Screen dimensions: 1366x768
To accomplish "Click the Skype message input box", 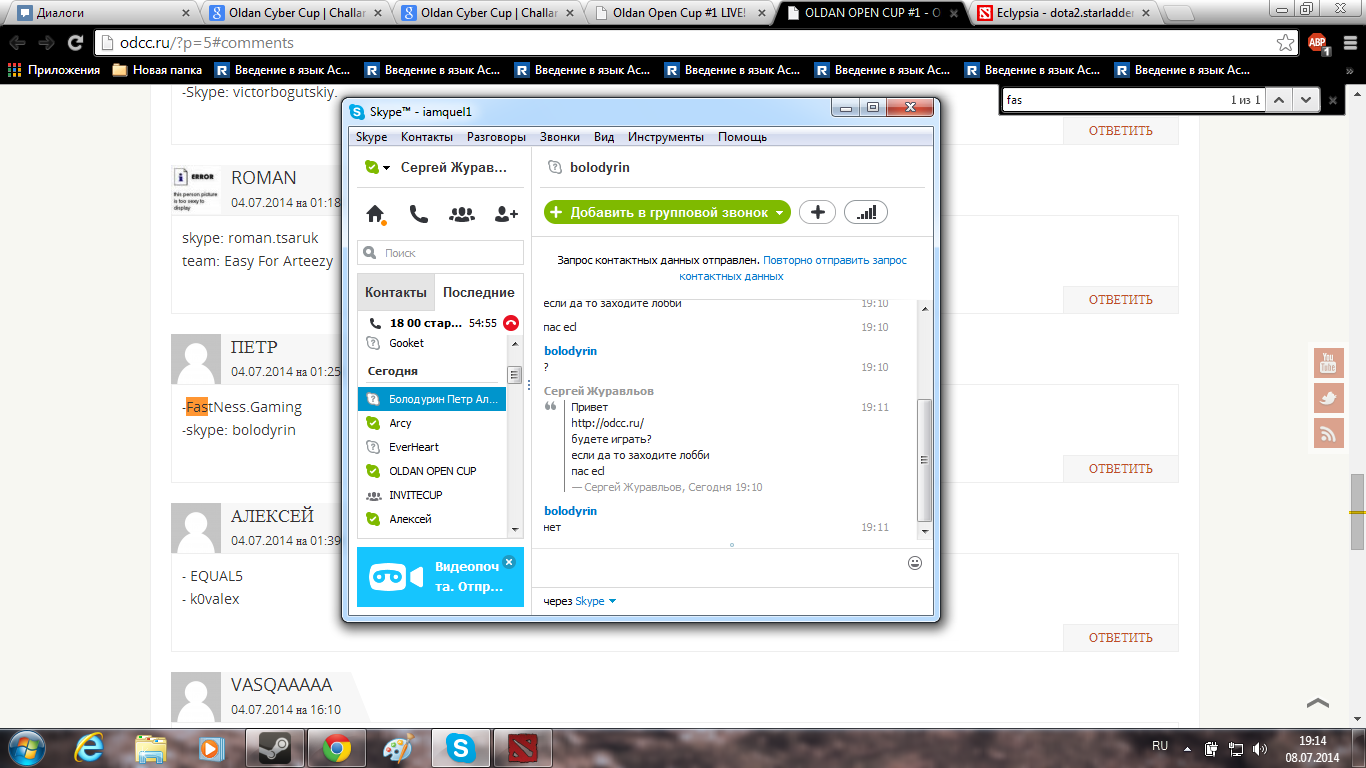I will pyautogui.click(x=720, y=564).
